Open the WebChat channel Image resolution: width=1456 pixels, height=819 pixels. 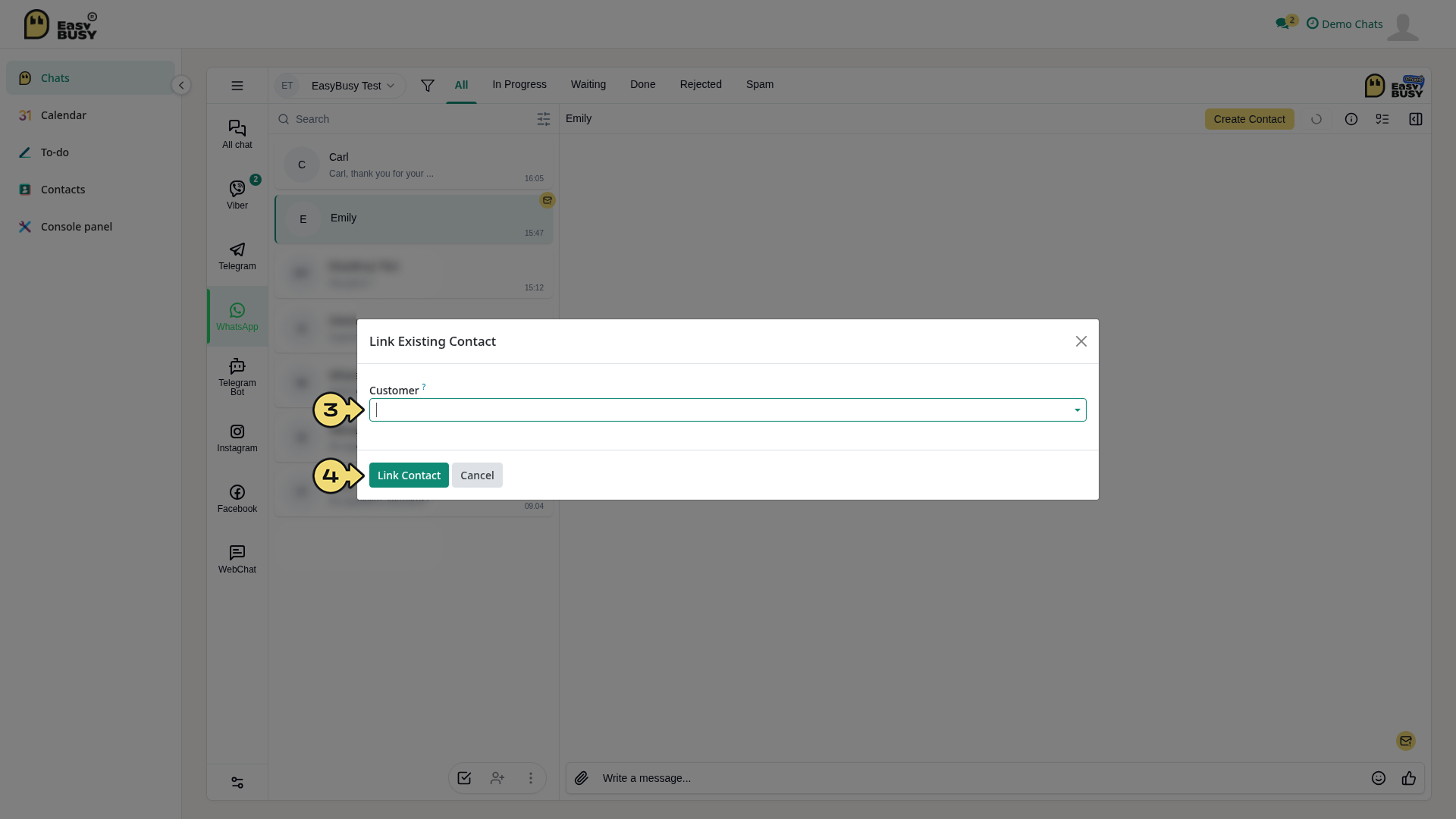237,559
